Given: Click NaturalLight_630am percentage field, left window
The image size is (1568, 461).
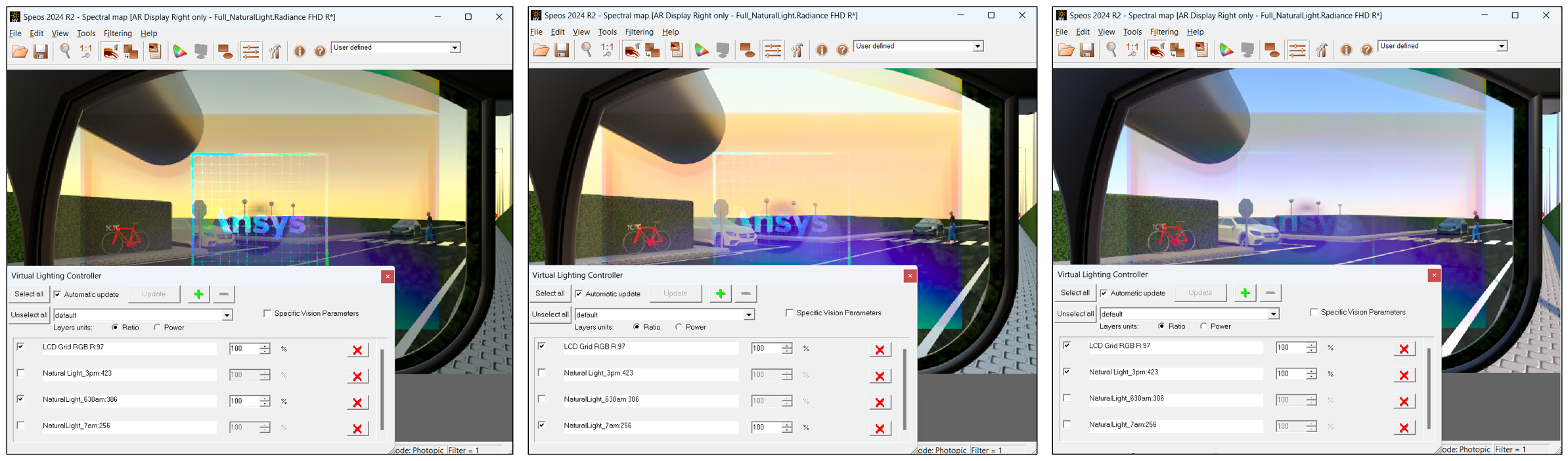Looking at the screenshot, I should [x=244, y=401].
